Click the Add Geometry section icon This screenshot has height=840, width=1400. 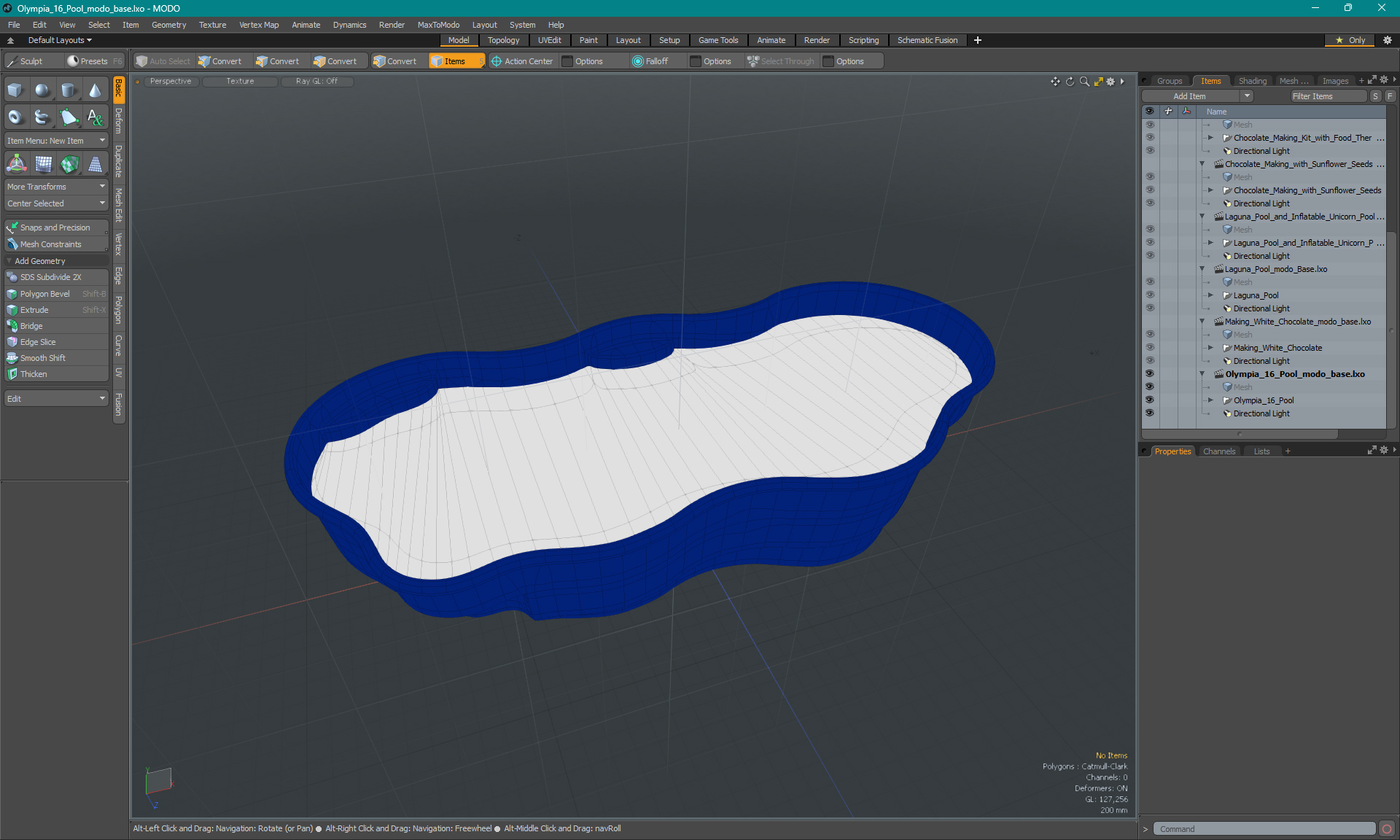point(9,261)
